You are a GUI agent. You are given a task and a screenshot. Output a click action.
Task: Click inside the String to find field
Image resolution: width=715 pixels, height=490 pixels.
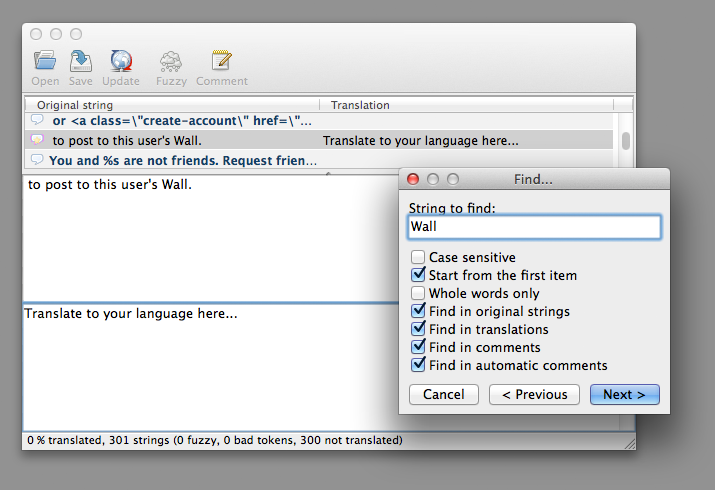(534, 227)
